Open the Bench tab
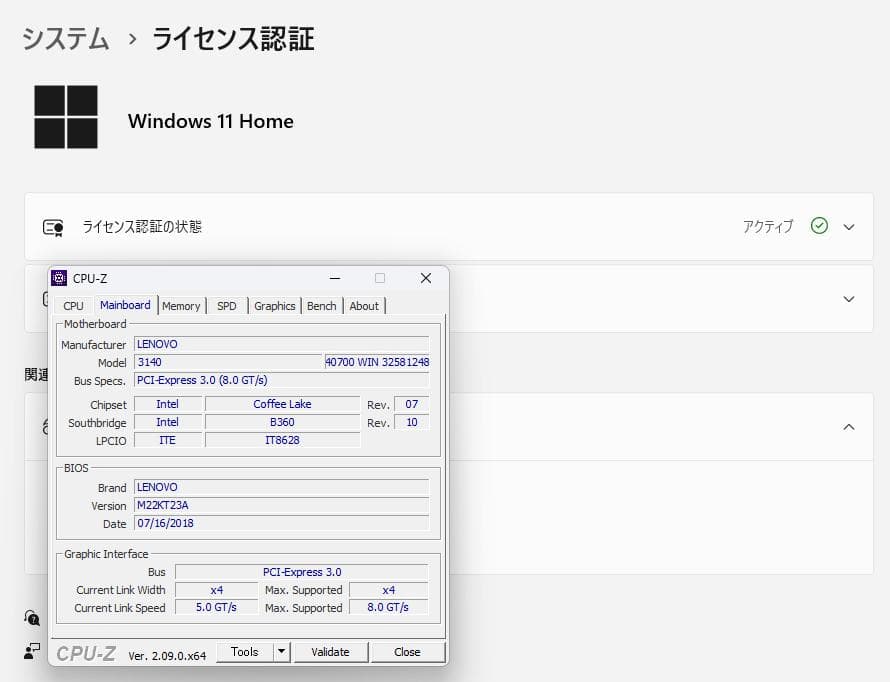890x682 pixels. [x=321, y=305]
